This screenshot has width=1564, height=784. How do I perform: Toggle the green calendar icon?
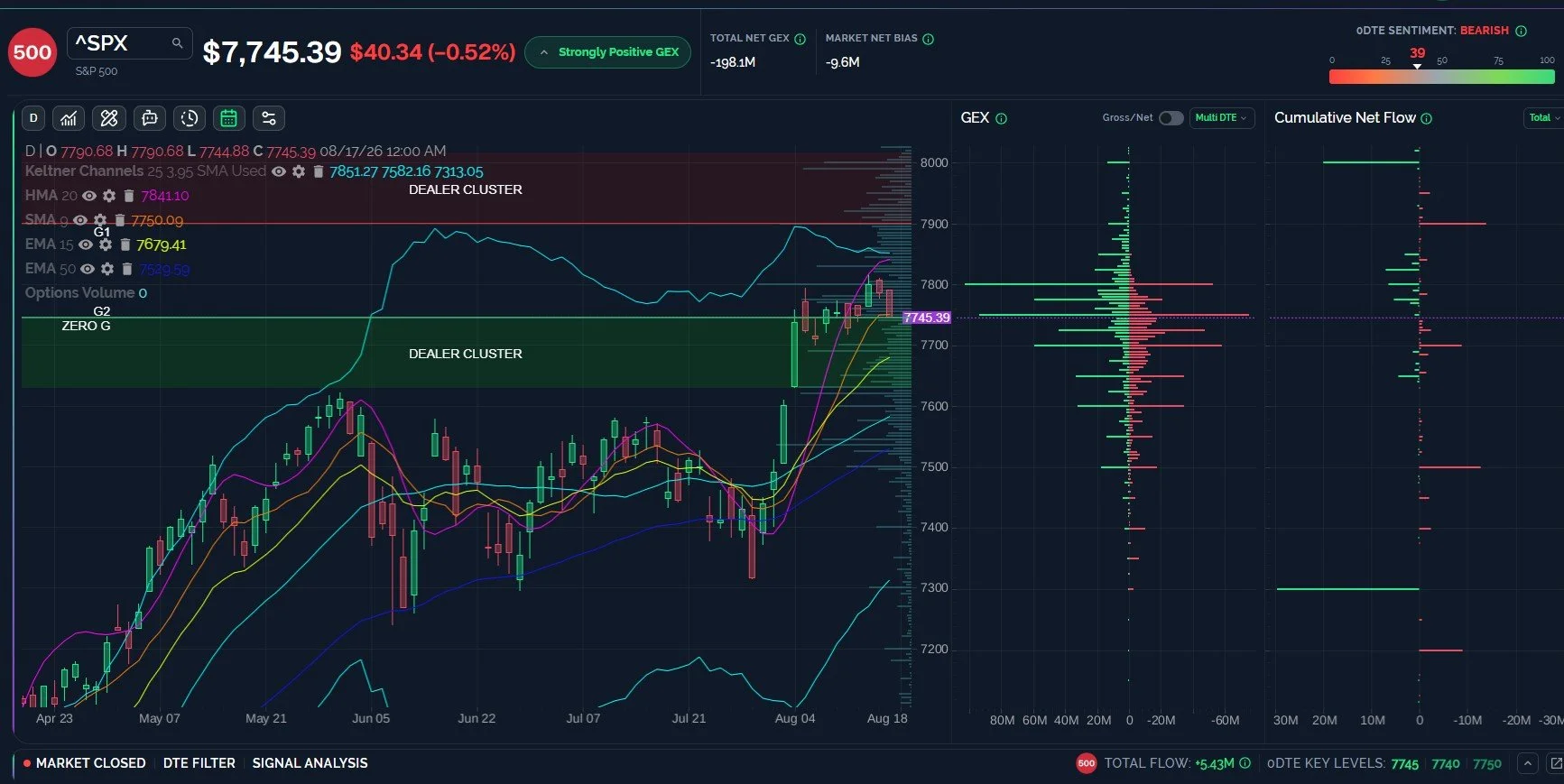pos(229,118)
